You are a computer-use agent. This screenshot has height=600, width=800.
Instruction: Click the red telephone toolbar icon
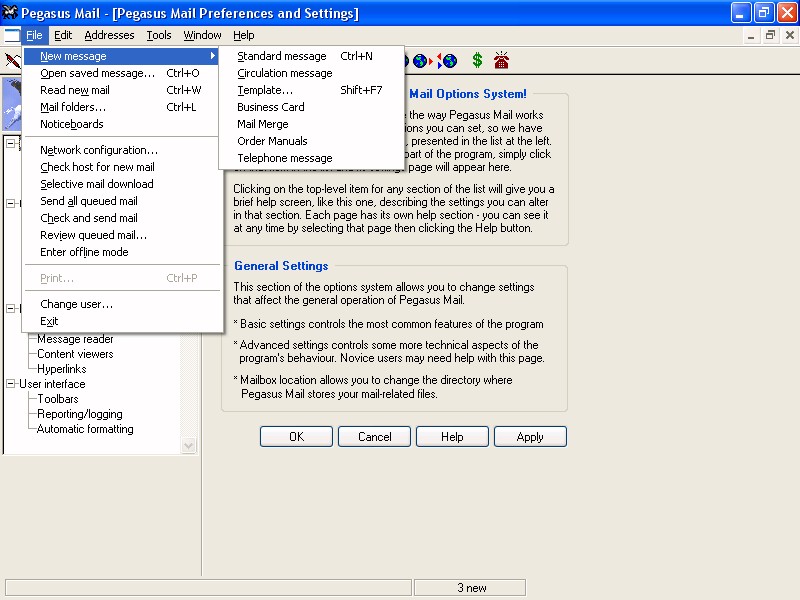coord(502,60)
